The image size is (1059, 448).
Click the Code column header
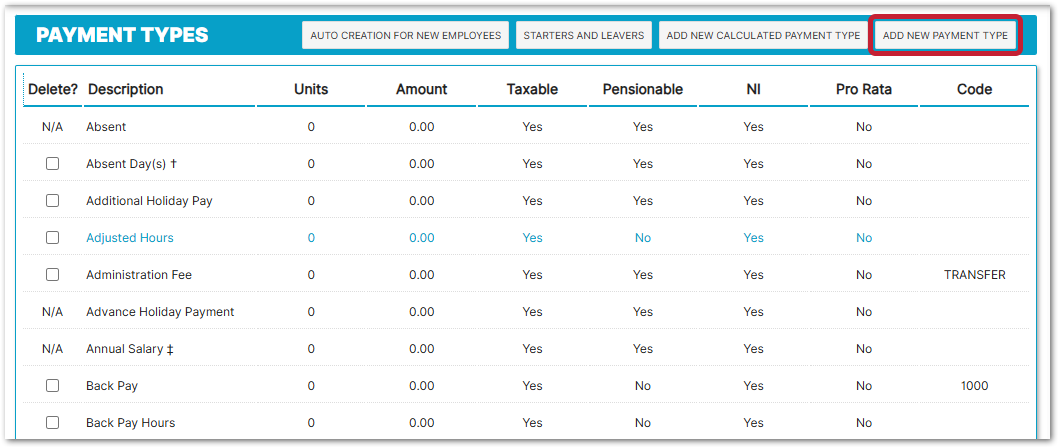pyautogui.click(x=974, y=89)
